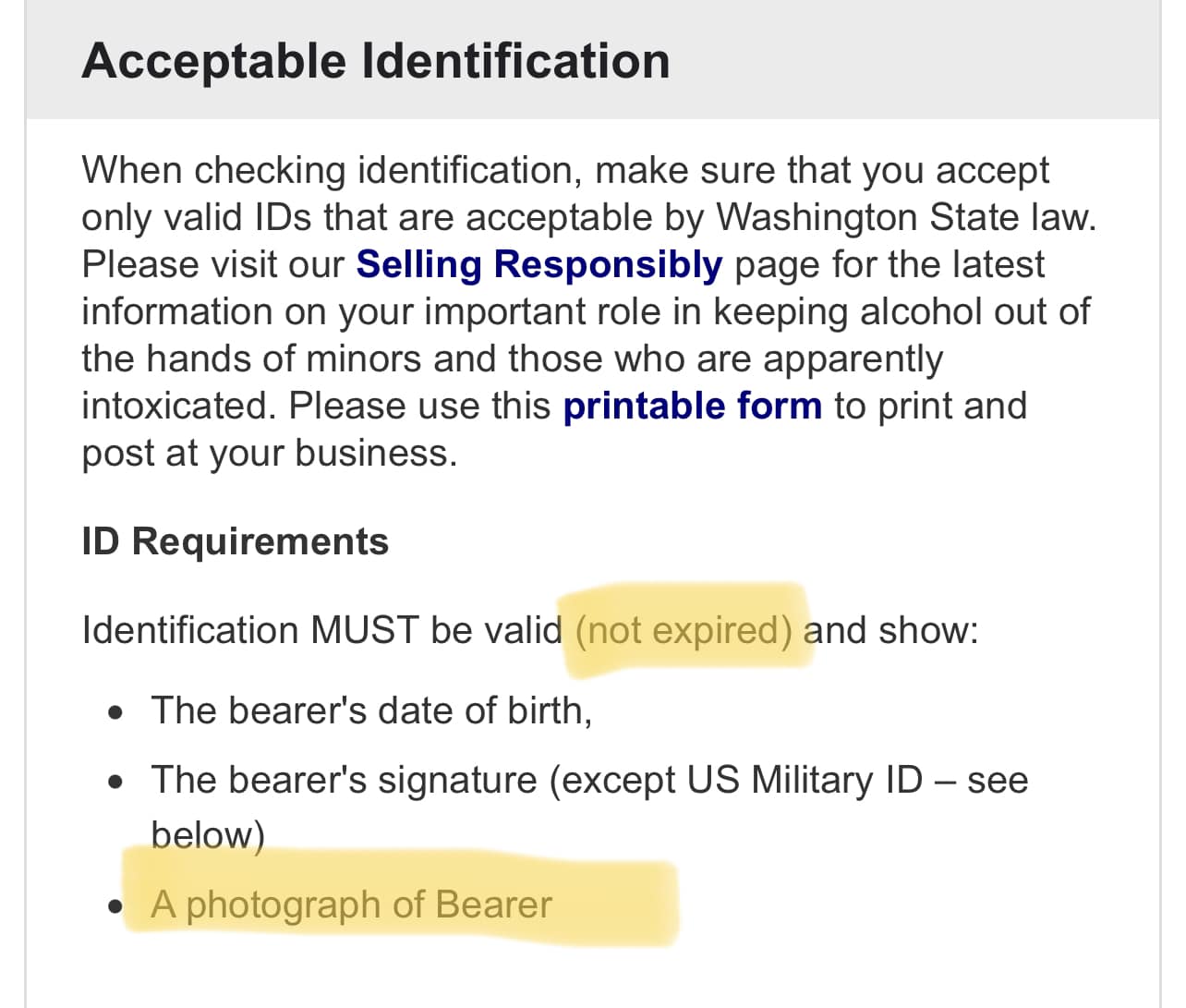The width and height of the screenshot is (1186, 1008).
Task: Click the bearer's date of birth item
Action: [x=371, y=710]
